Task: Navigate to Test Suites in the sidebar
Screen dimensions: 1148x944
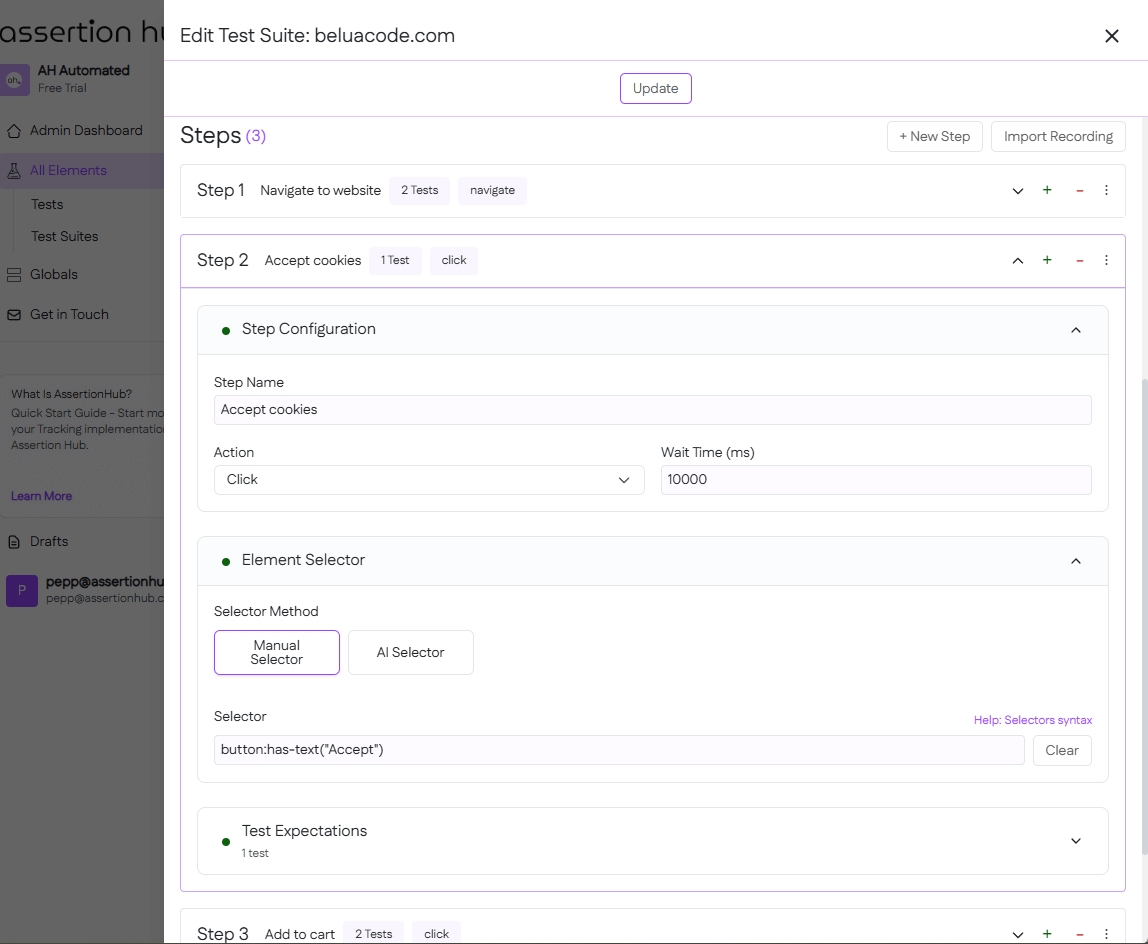Action: click(x=65, y=236)
